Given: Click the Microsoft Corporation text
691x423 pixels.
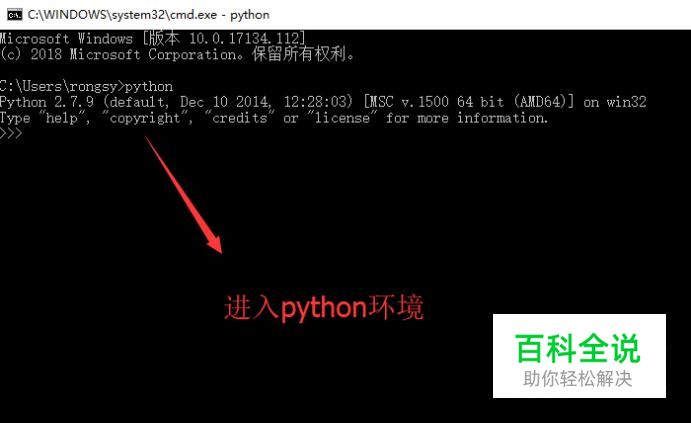Looking at the screenshot, I should pyautogui.click(x=154, y=55).
